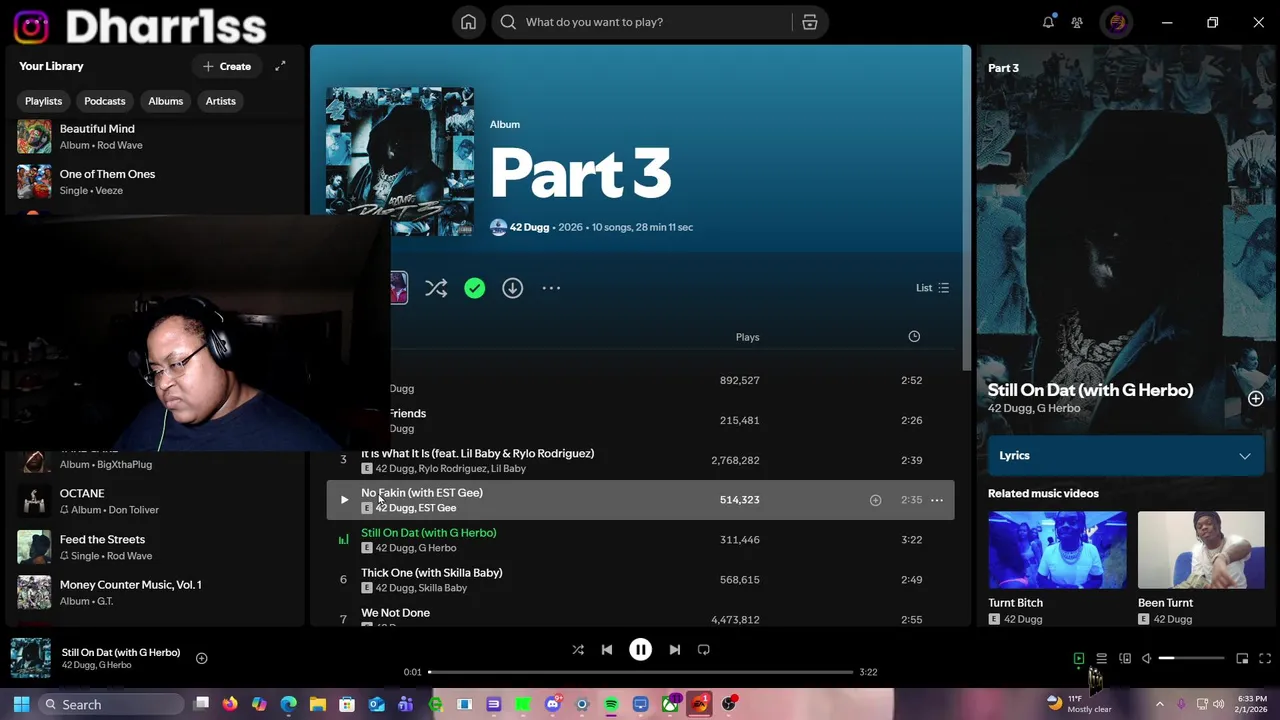
Task: Filter library by Artists
Action: click(x=221, y=101)
